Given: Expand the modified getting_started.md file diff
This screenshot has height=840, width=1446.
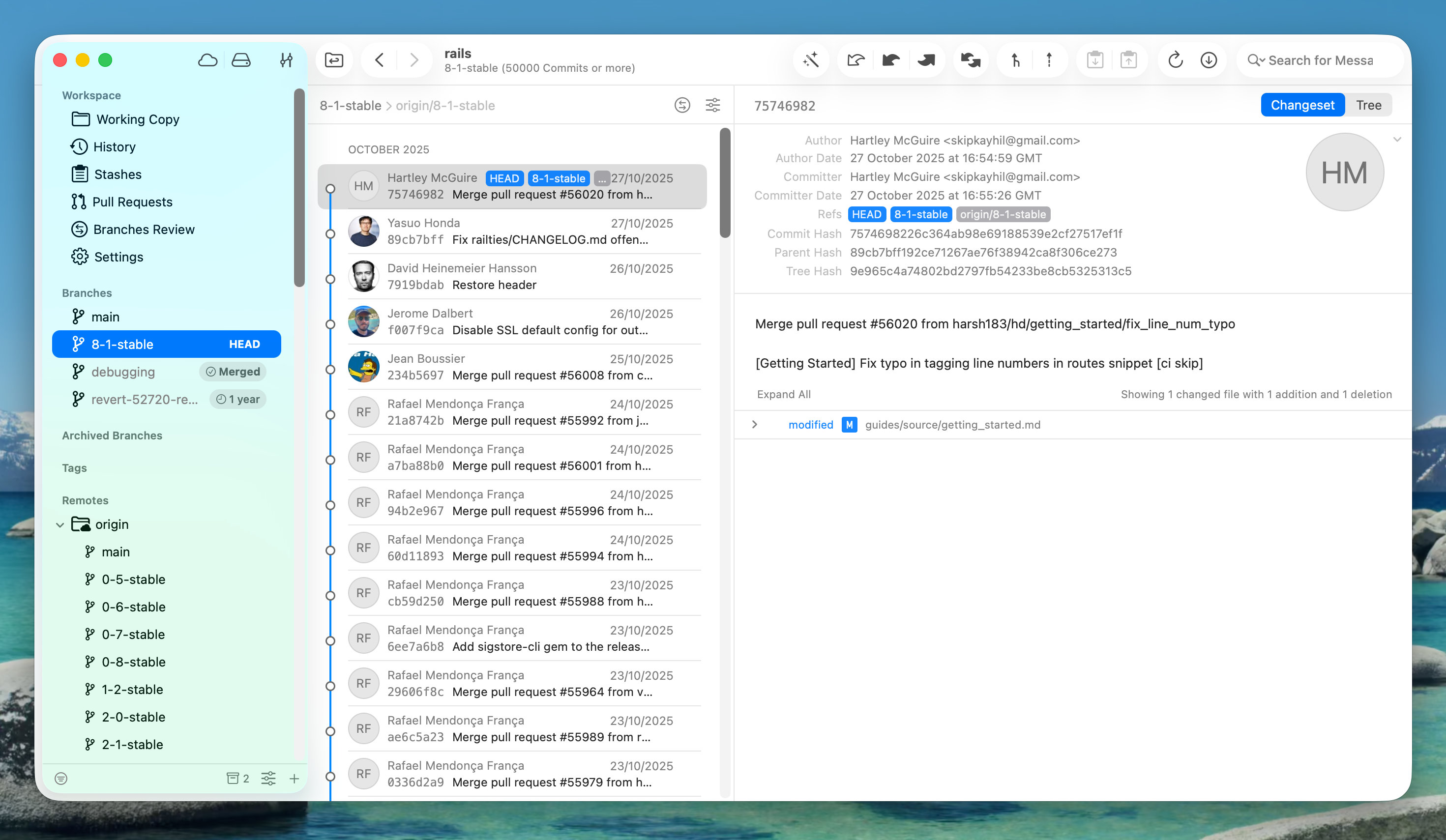Looking at the screenshot, I should [755, 425].
